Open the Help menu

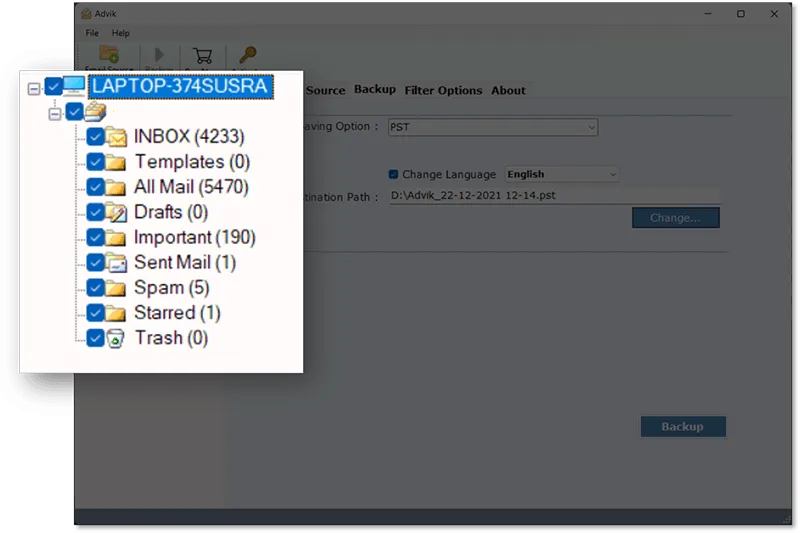pos(120,33)
